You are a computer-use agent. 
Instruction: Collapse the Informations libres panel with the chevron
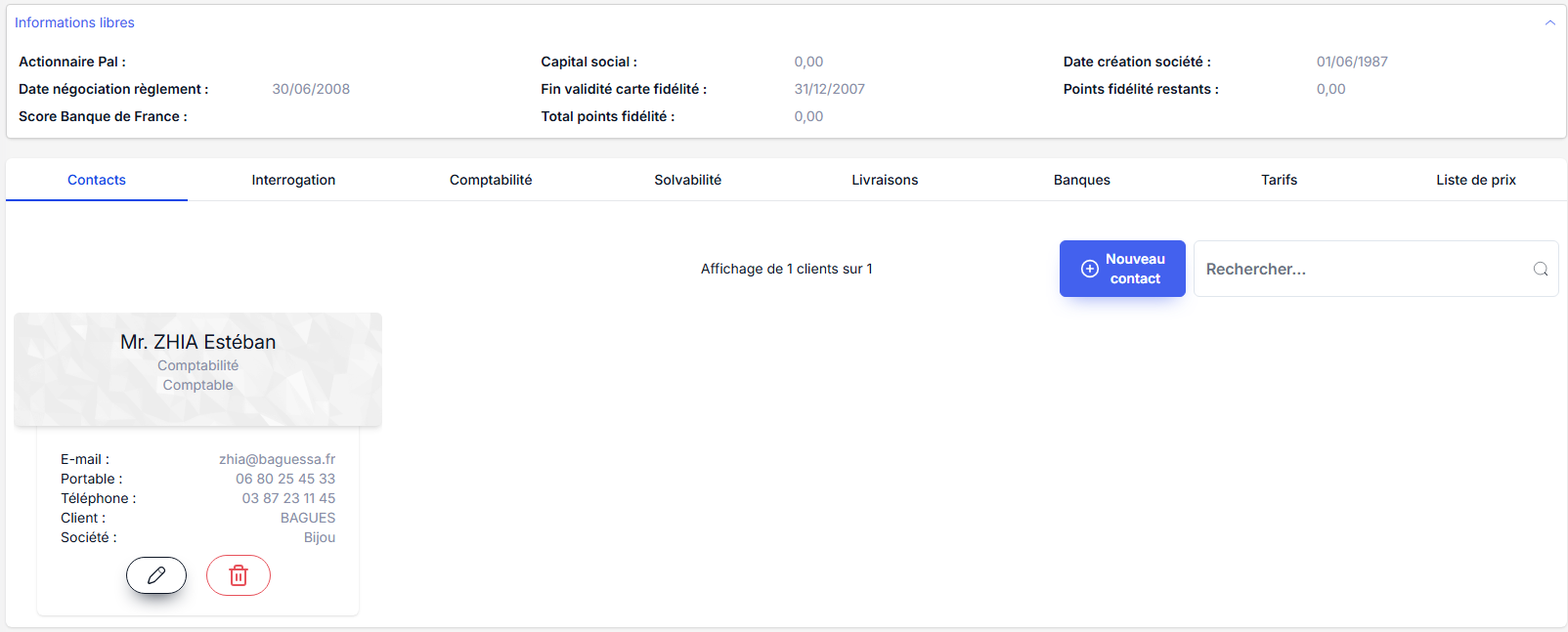click(1549, 22)
